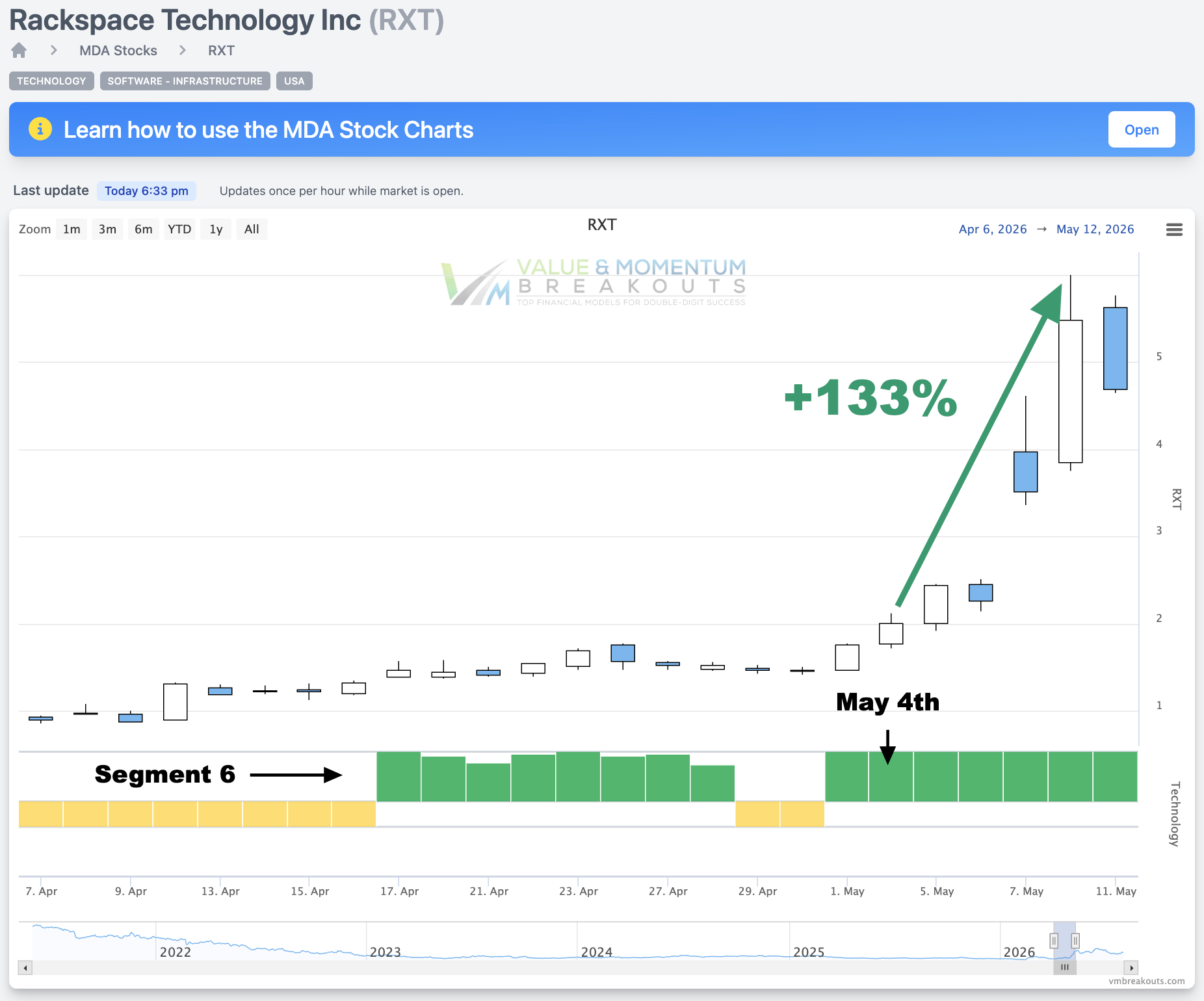Grab the navigator left range handle

coord(1054,941)
